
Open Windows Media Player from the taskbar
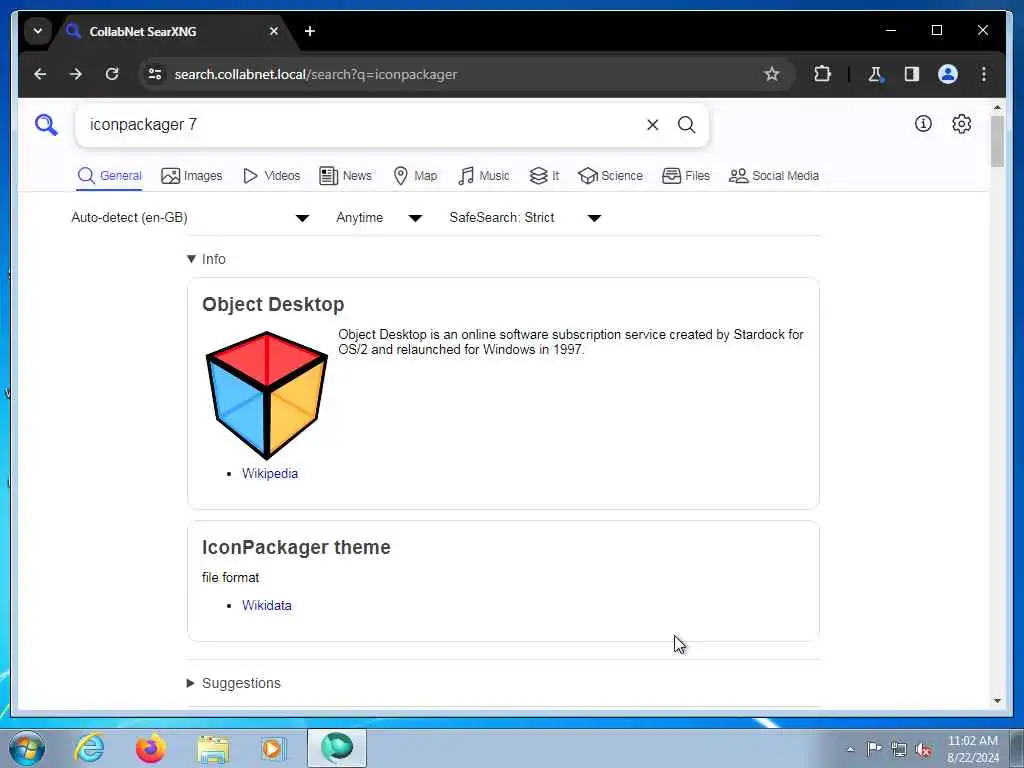click(x=273, y=748)
